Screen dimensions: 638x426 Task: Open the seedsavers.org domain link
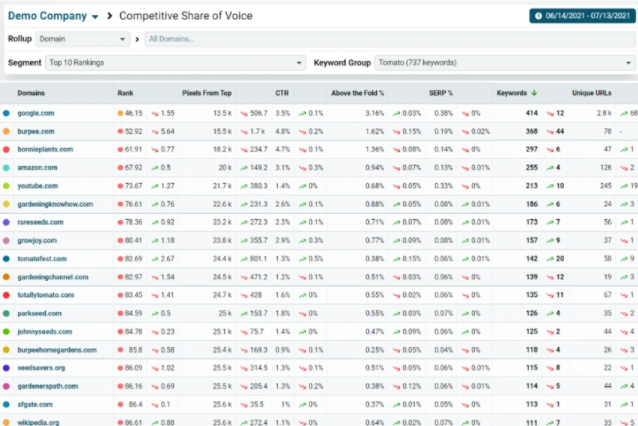click(41, 368)
